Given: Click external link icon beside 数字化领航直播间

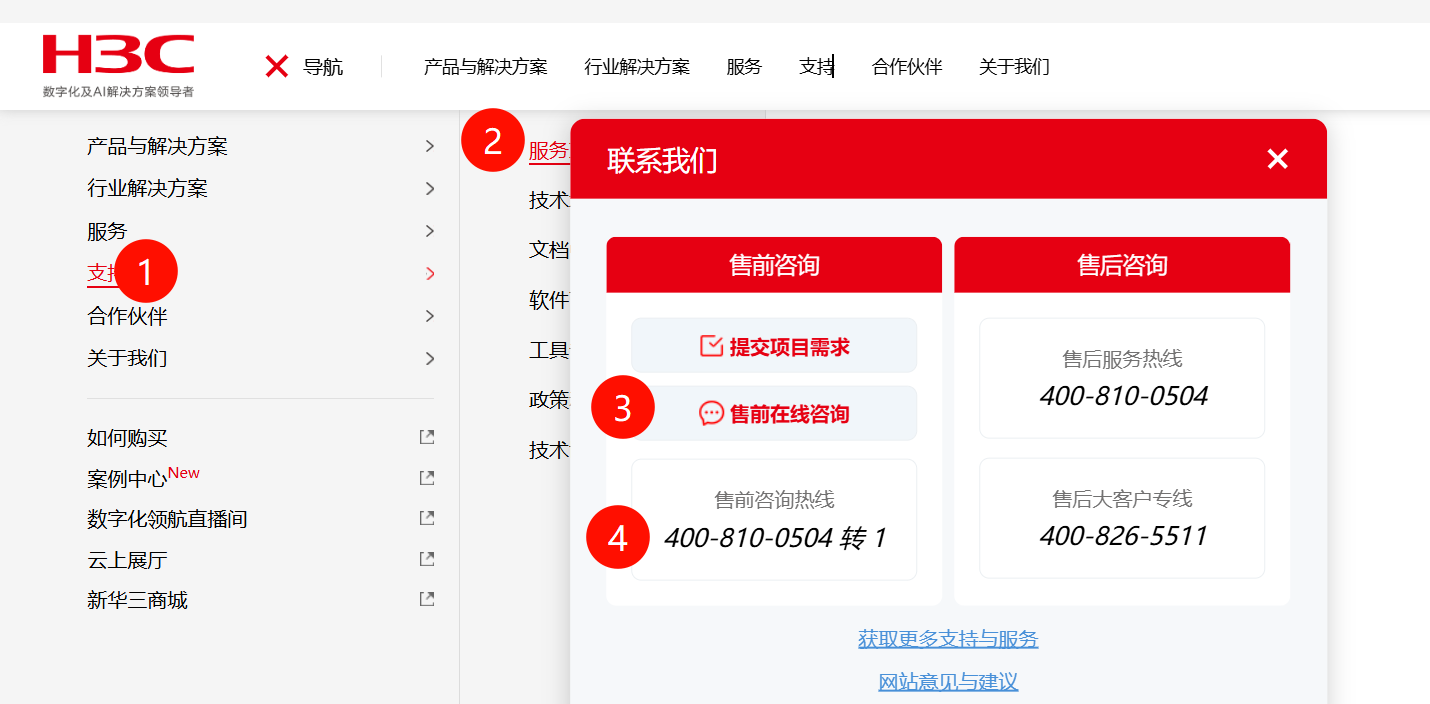Looking at the screenshot, I should click(427, 518).
